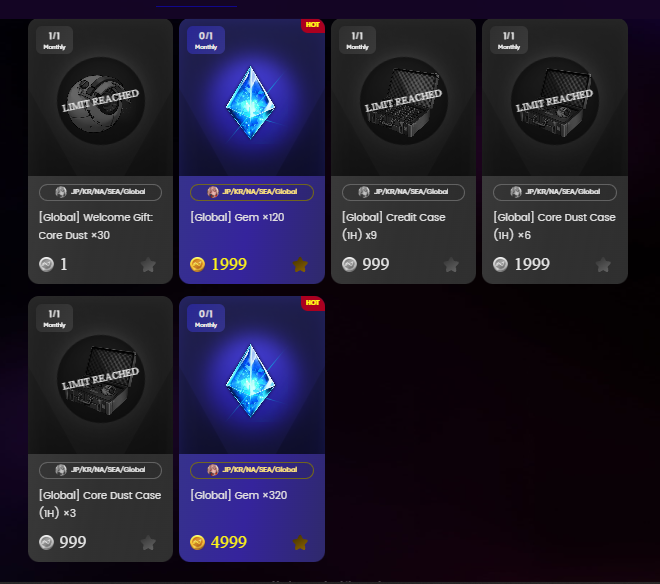
Task: Favorite the Gem ×120 item star
Action: click(x=300, y=265)
